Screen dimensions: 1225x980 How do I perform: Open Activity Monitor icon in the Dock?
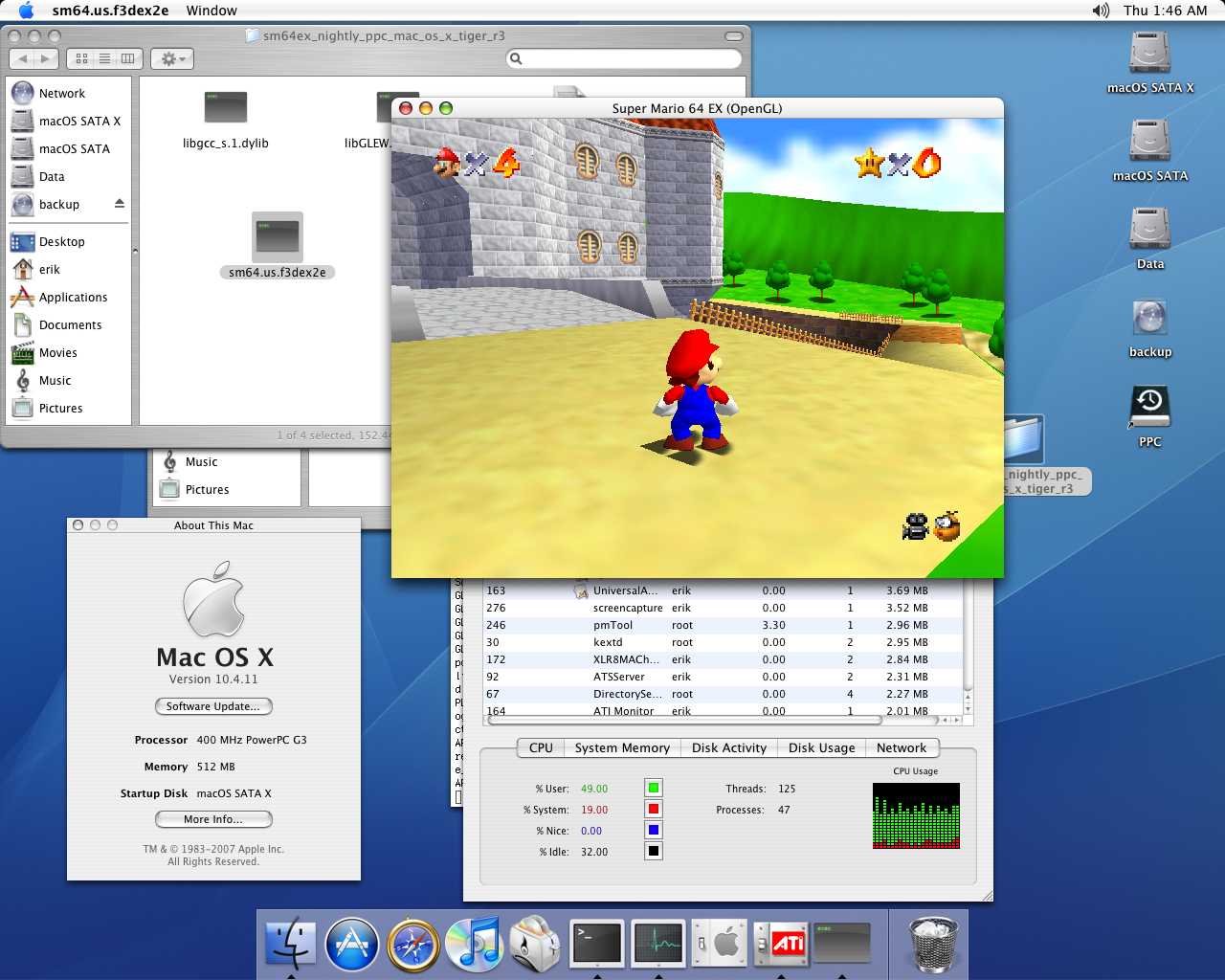[x=658, y=944]
